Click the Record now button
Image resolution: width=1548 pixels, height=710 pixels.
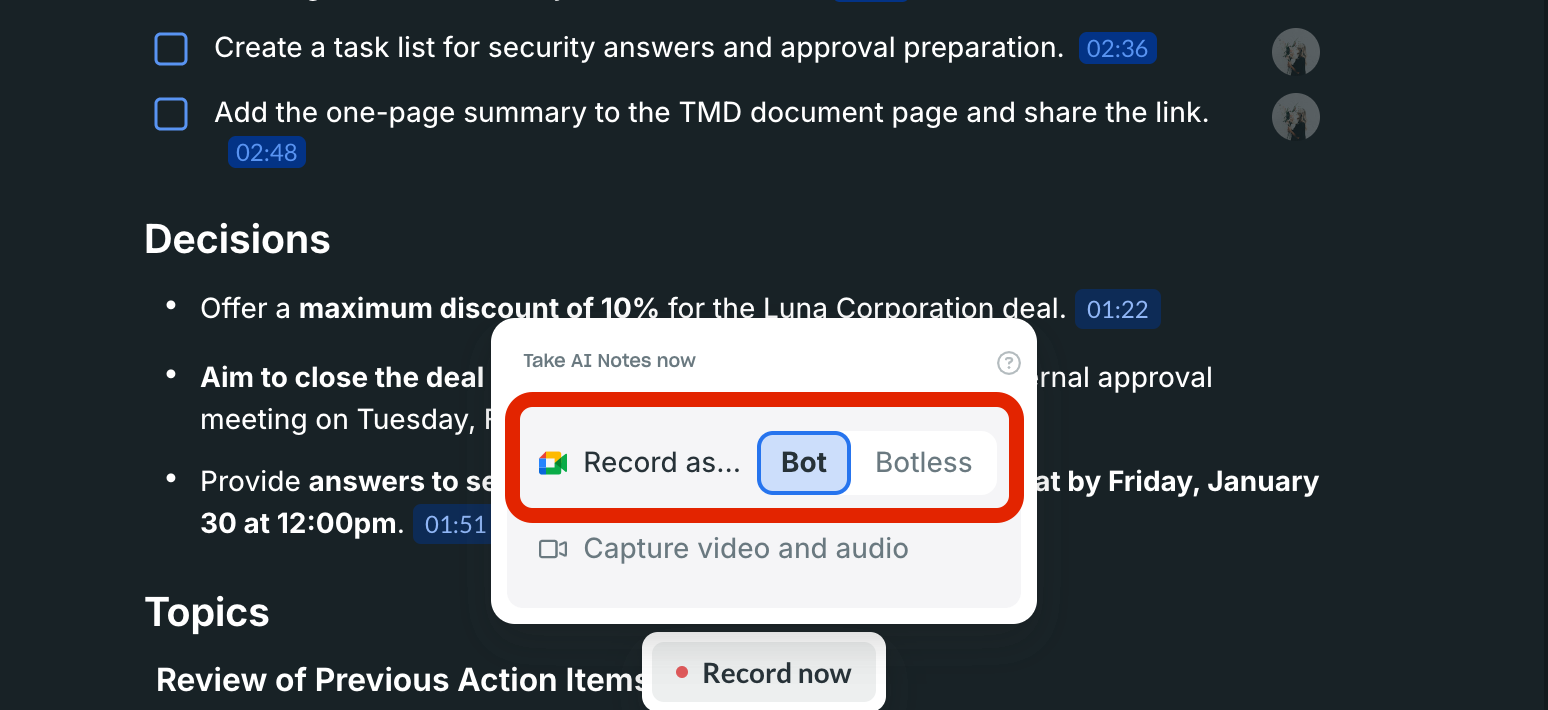point(764,673)
